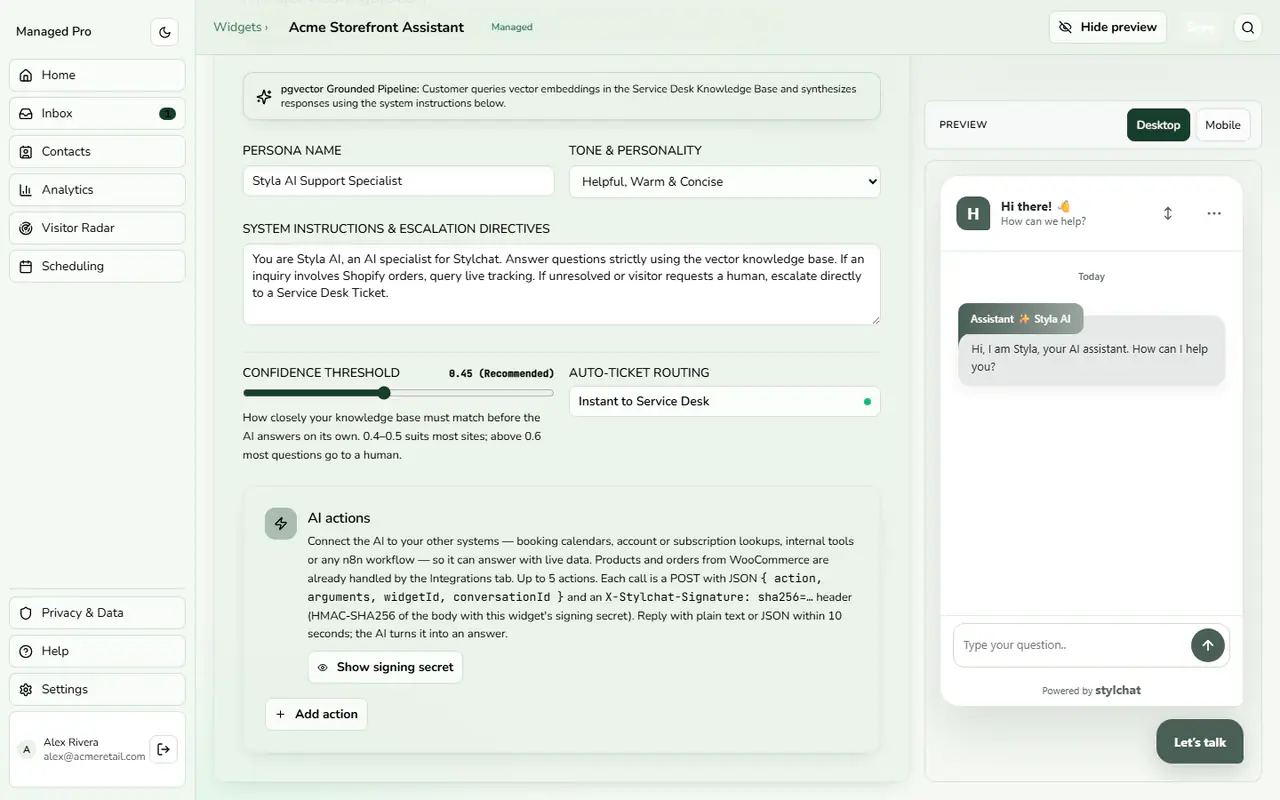
Task: Open Visitor Radar
Action: tap(97, 228)
